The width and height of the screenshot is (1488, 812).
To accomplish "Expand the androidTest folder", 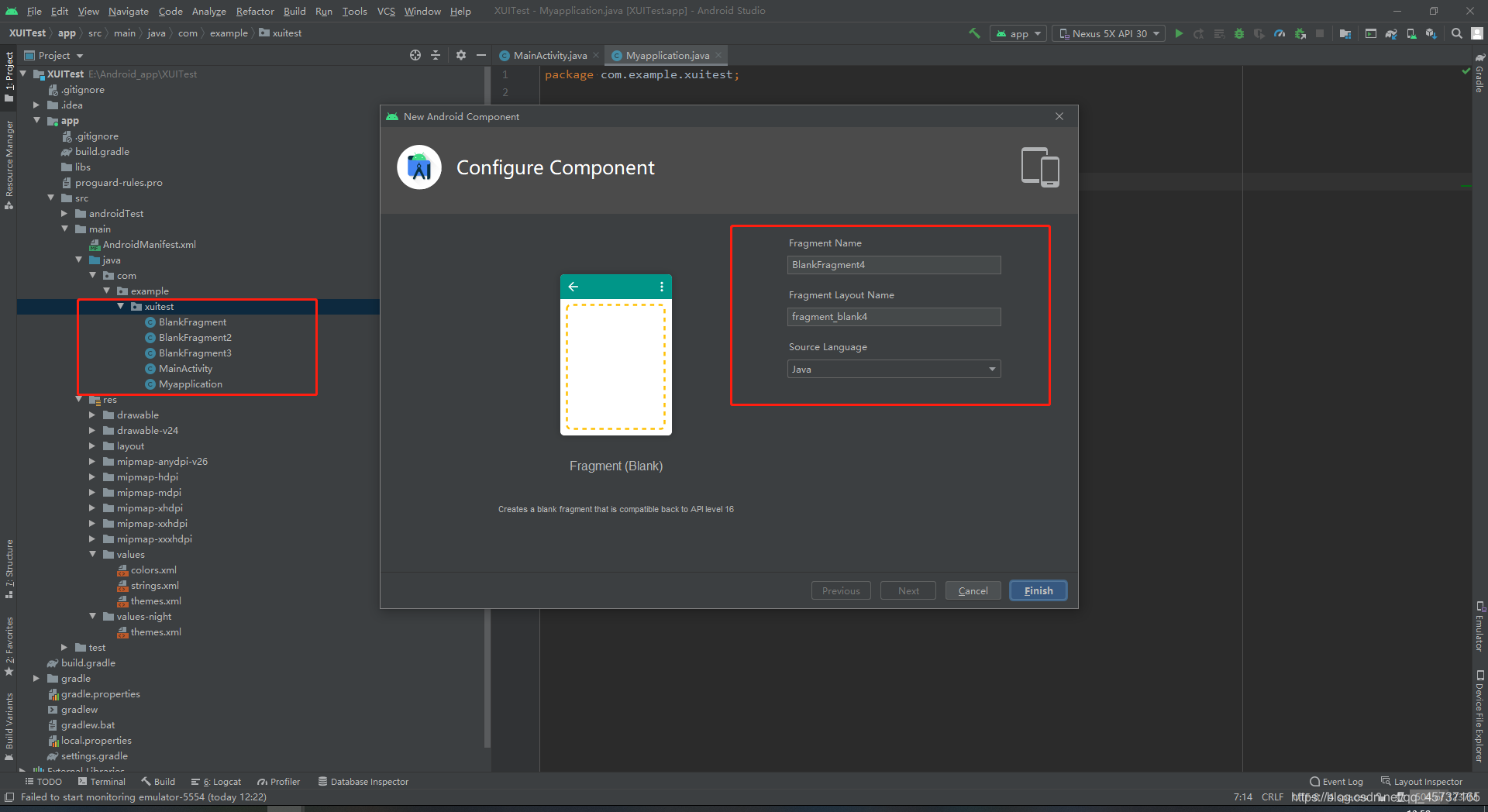I will click(x=64, y=214).
